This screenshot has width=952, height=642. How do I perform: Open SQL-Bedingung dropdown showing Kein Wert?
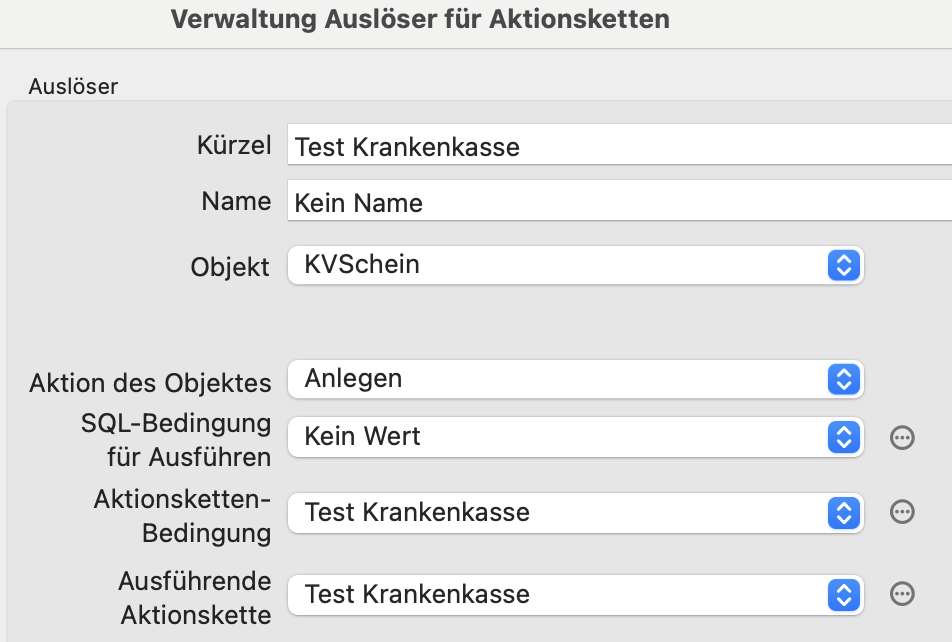coord(576,437)
